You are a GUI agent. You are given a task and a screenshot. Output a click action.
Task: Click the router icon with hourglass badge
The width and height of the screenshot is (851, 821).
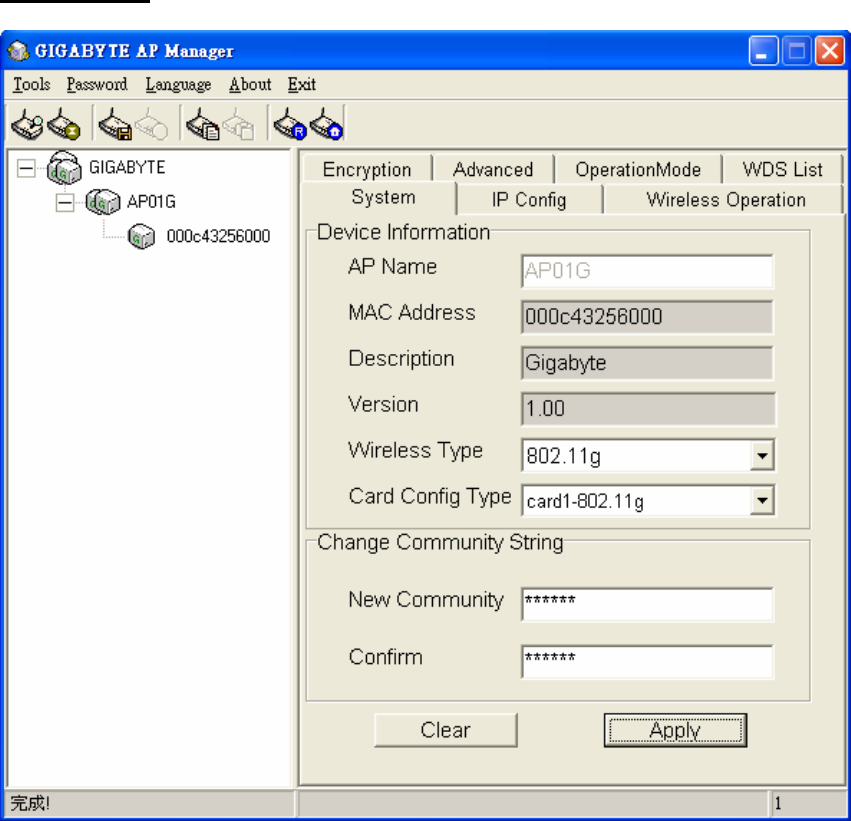tap(63, 124)
